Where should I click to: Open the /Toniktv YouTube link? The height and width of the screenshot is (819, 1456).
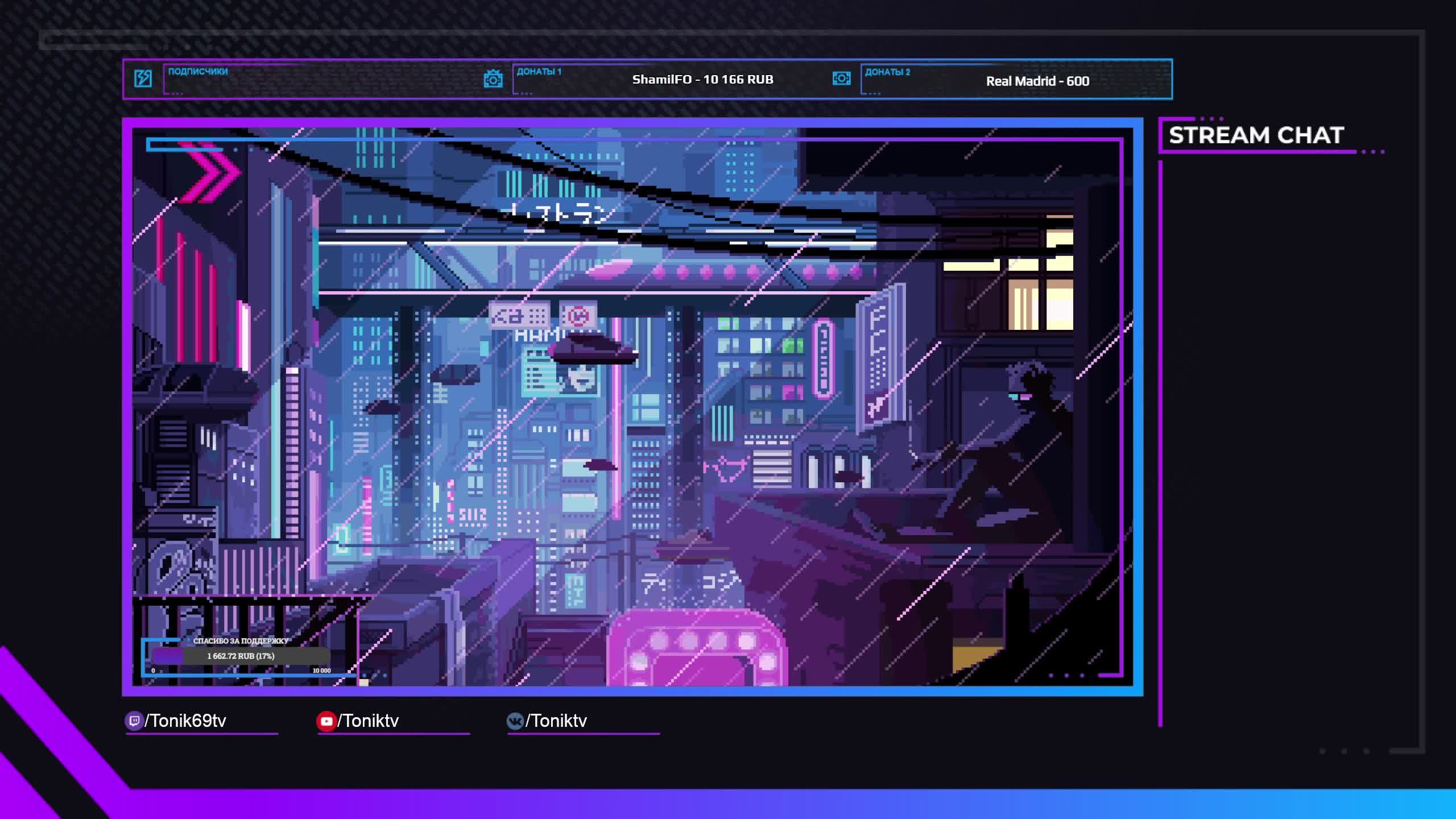click(x=369, y=721)
